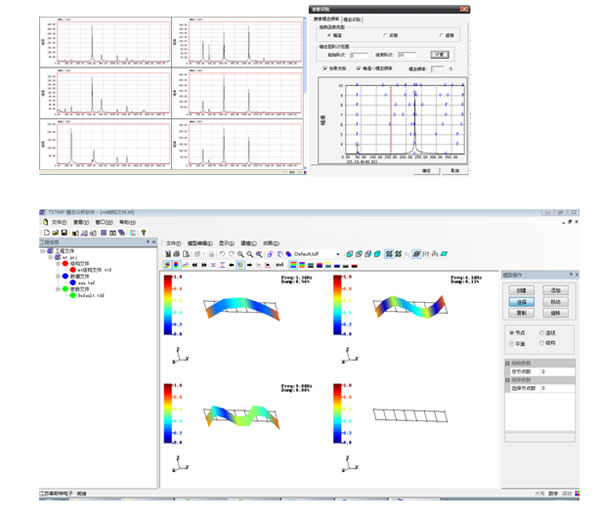Open the Default.tdf file dropdown
The width and height of the screenshot is (600, 520).
point(339,254)
